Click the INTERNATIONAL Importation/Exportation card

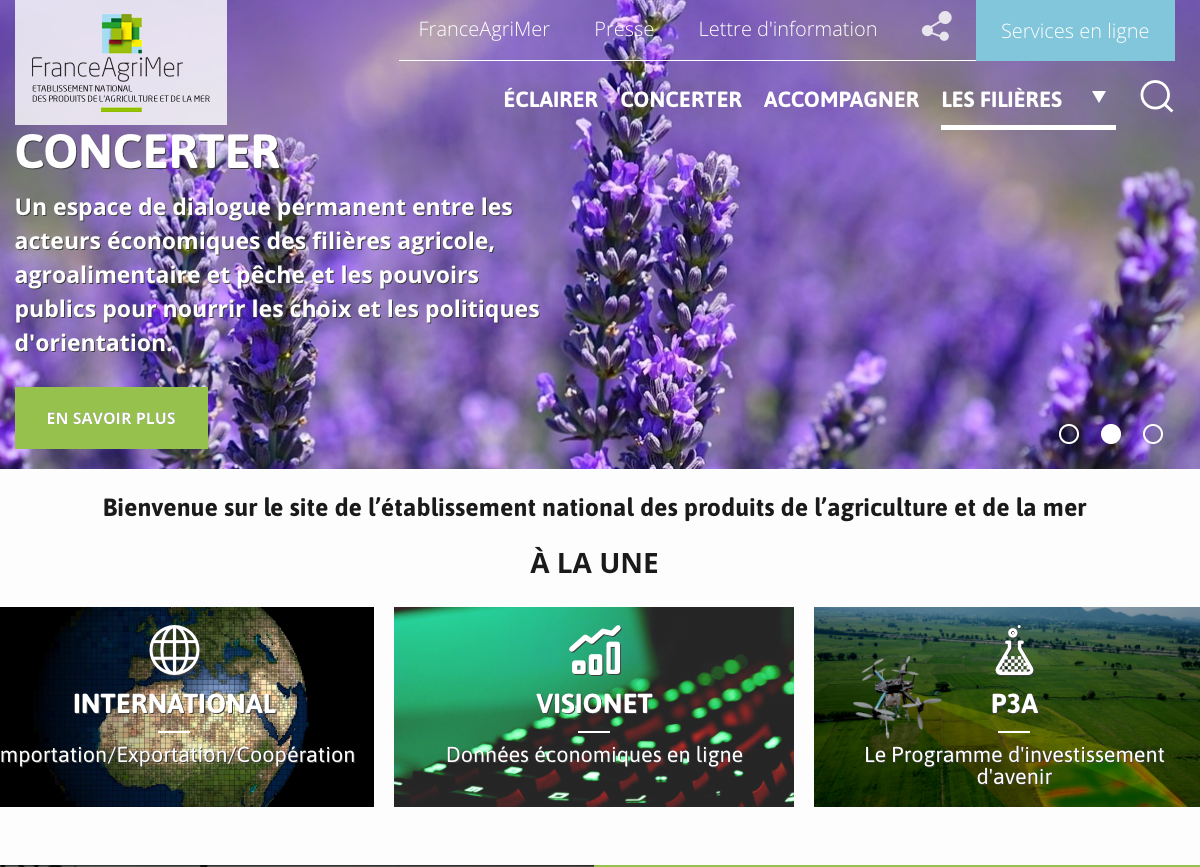pyautogui.click(x=187, y=706)
